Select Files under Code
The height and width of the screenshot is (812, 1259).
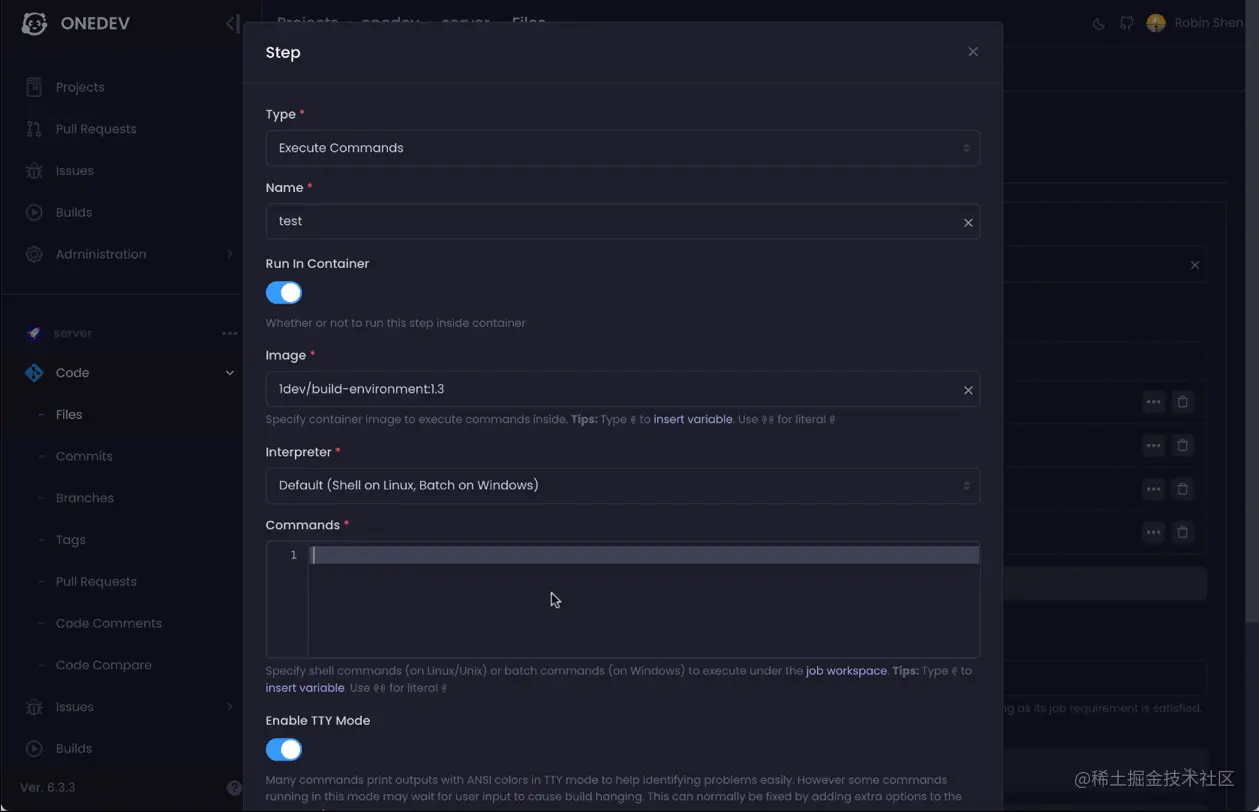tap(69, 414)
